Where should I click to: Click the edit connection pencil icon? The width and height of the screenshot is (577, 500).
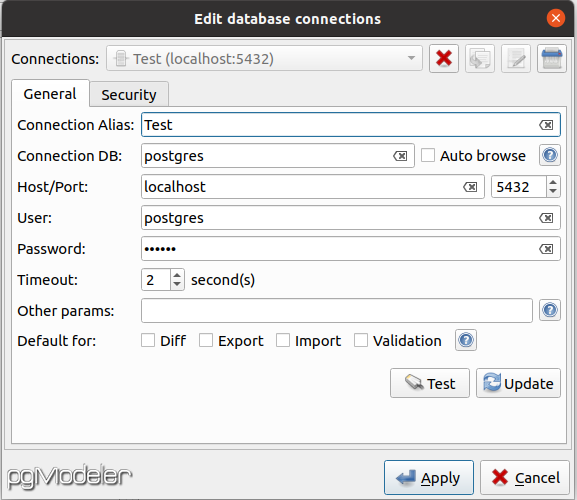[x=516, y=58]
